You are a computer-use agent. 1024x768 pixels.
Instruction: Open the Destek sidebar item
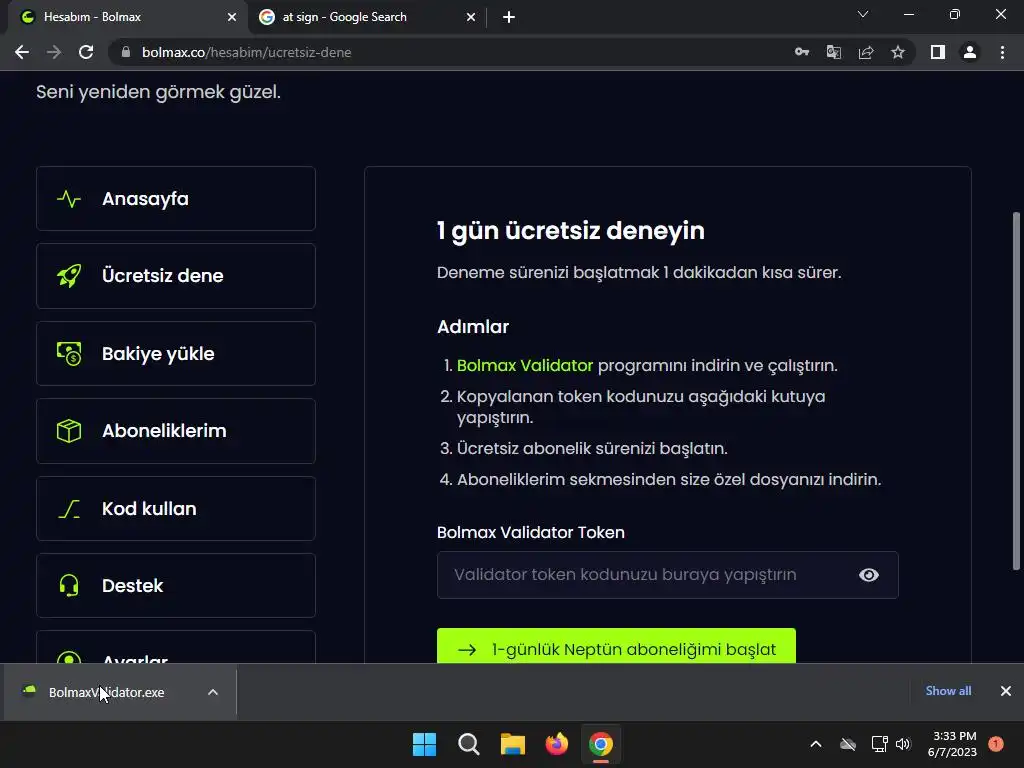[x=176, y=586]
